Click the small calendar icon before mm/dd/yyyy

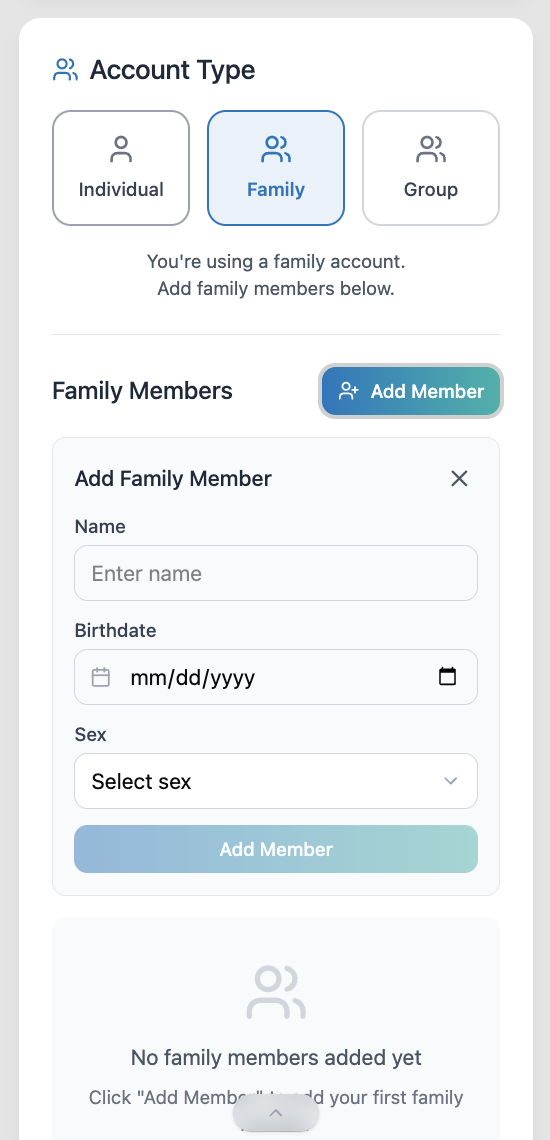[x=101, y=678]
